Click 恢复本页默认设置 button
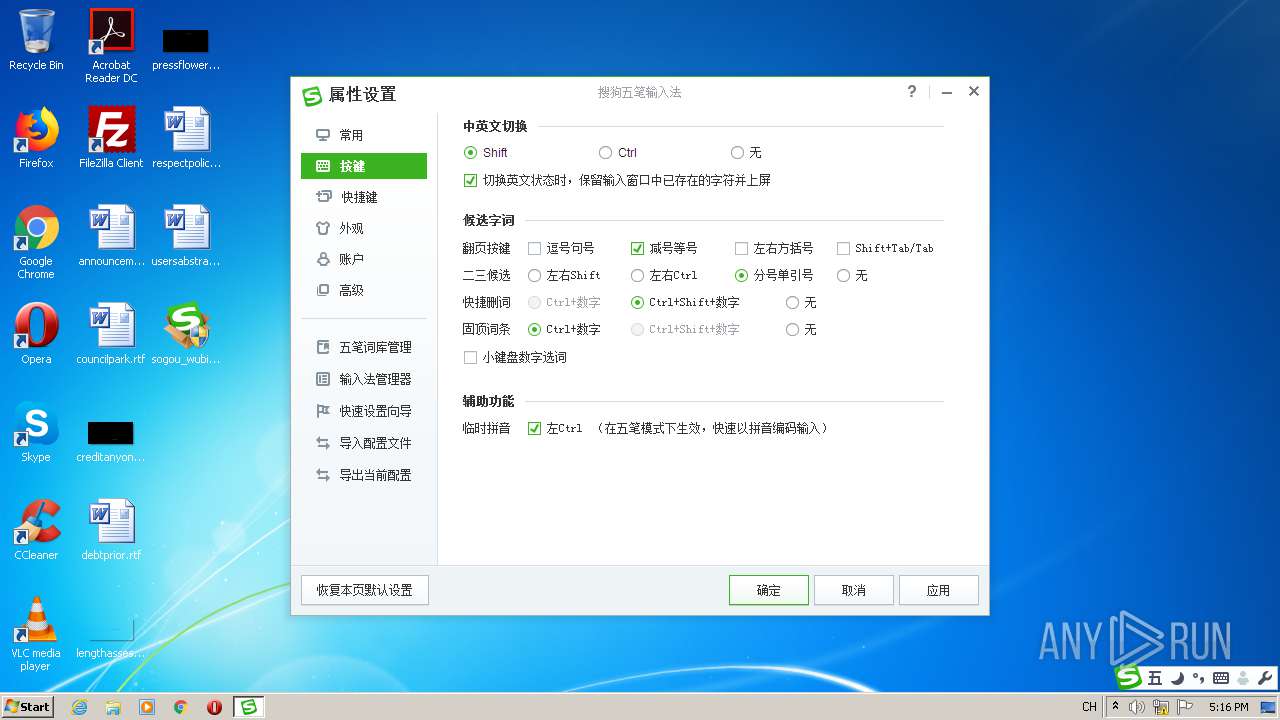Image resolution: width=1280 pixels, height=720 pixels. tap(365, 590)
